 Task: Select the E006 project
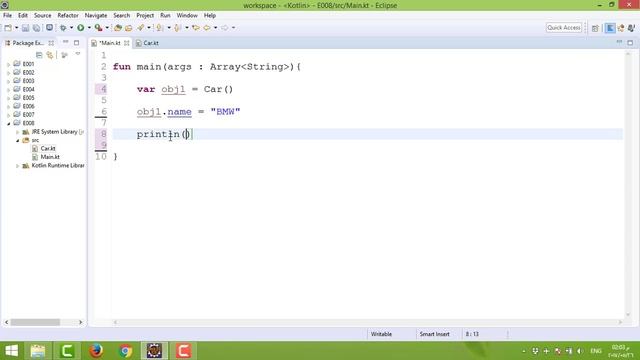click(x=28, y=106)
